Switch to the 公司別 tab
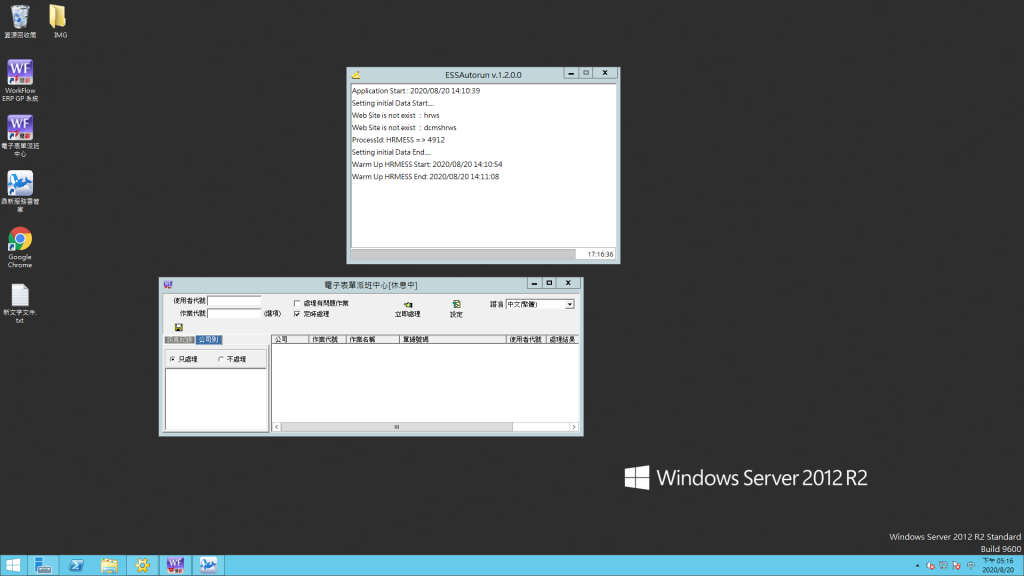This screenshot has width=1024, height=576. (209, 340)
